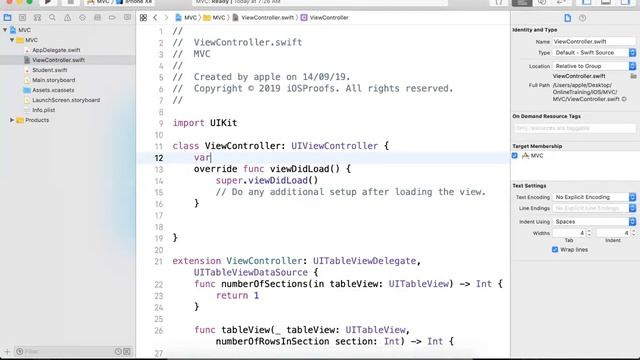Select the Assistant editor mode

coord(542,2)
